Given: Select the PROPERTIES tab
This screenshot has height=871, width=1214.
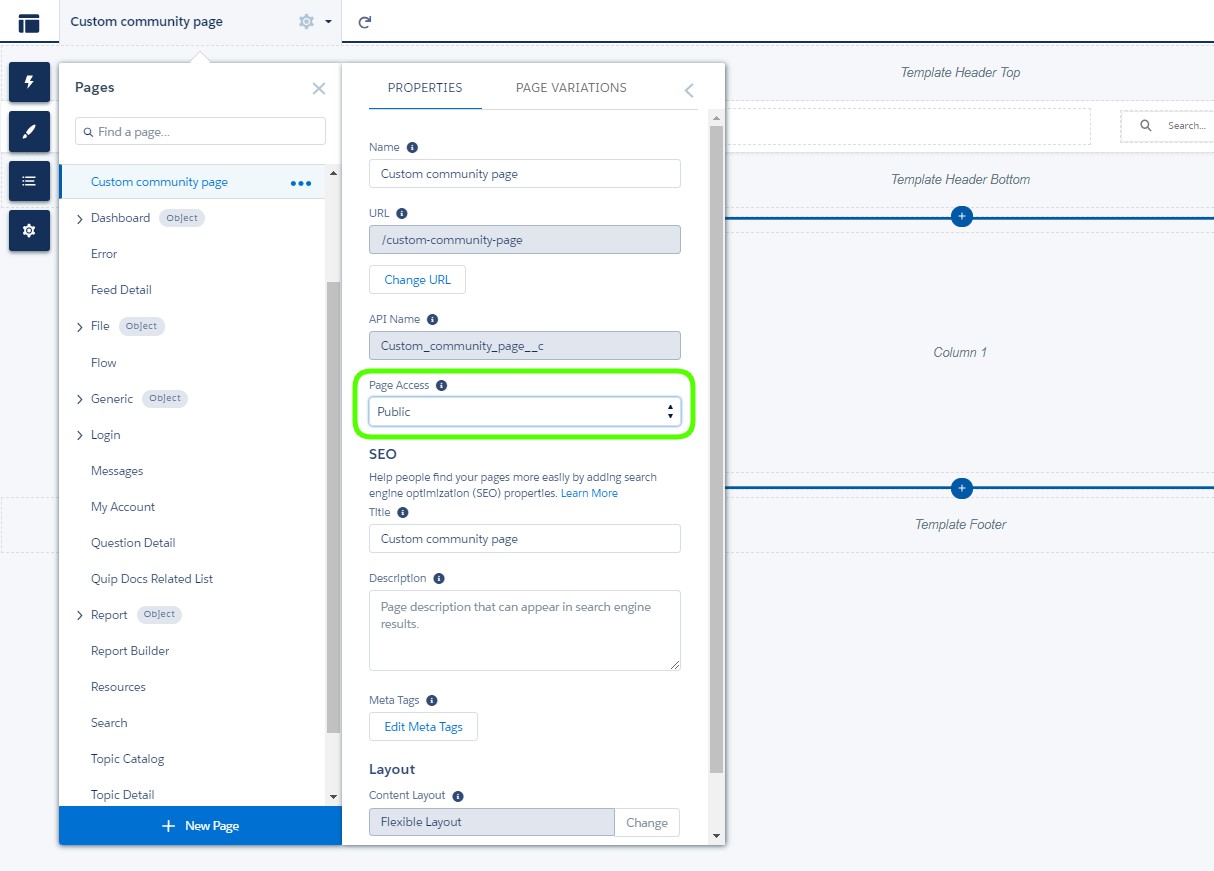Looking at the screenshot, I should (x=424, y=88).
